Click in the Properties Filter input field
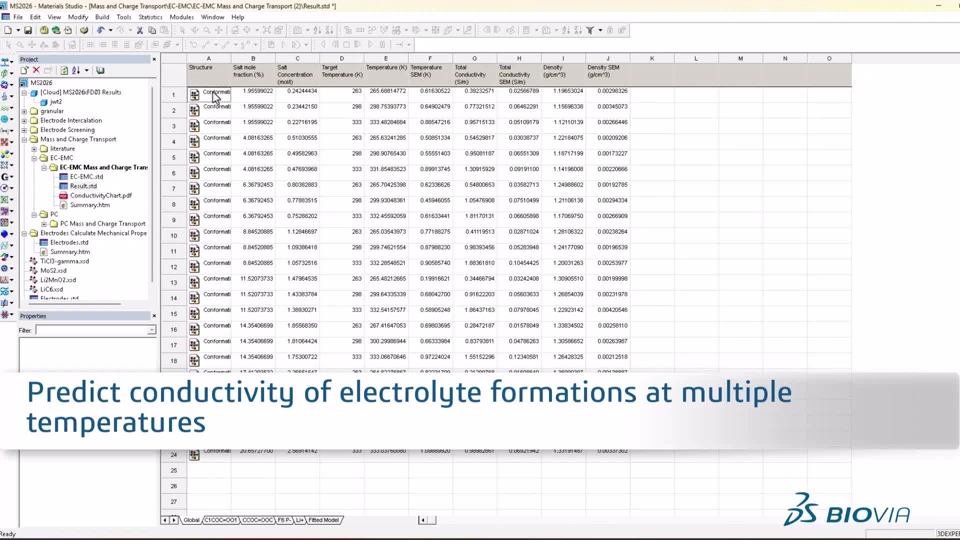 tap(91, 330)
